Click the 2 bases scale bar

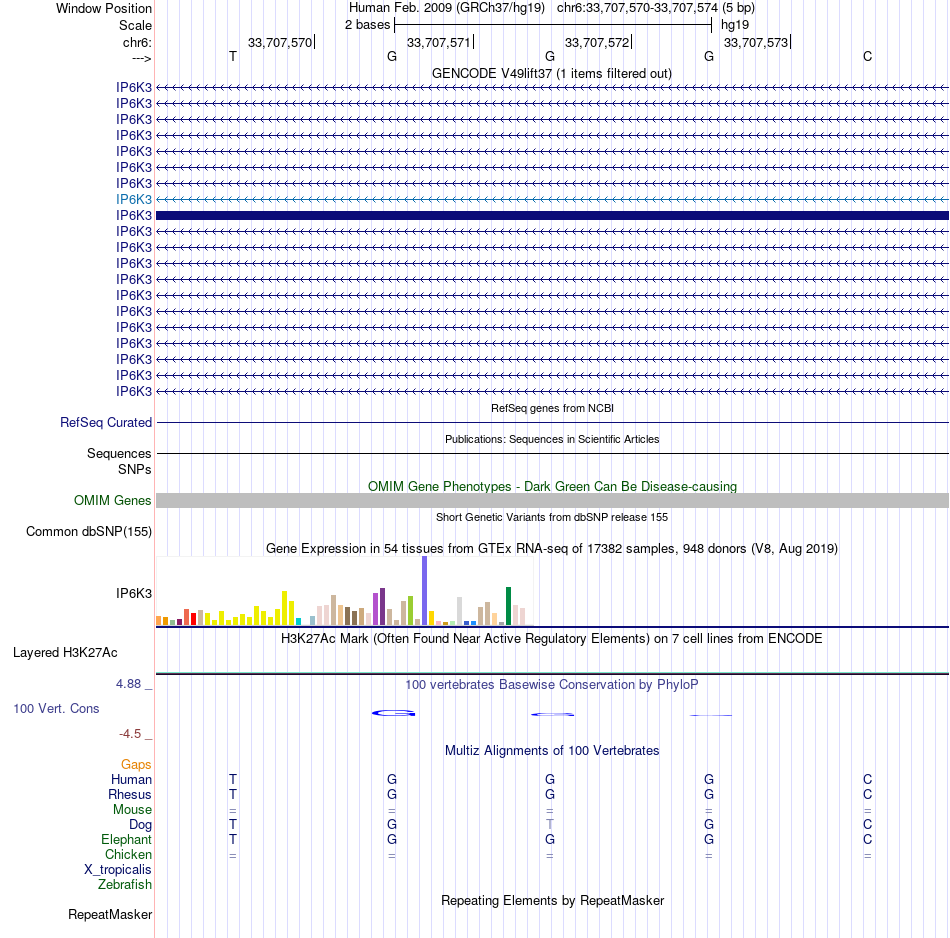pos(553,25)
